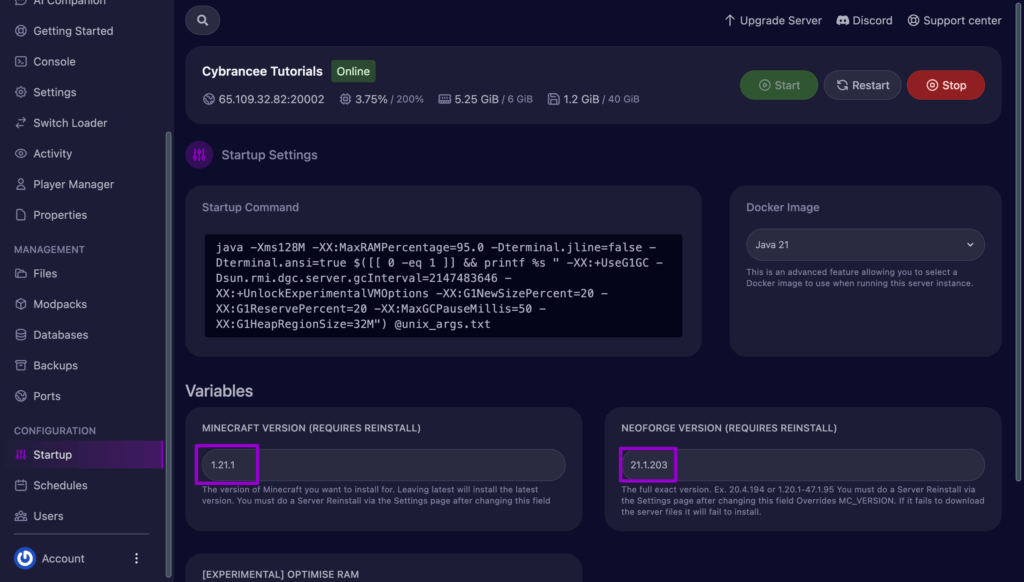Image resolution: width=1024 pixels, height=582 pixels.
Task: Click the NeoForge Version input field
Action: tap(803, 465)
